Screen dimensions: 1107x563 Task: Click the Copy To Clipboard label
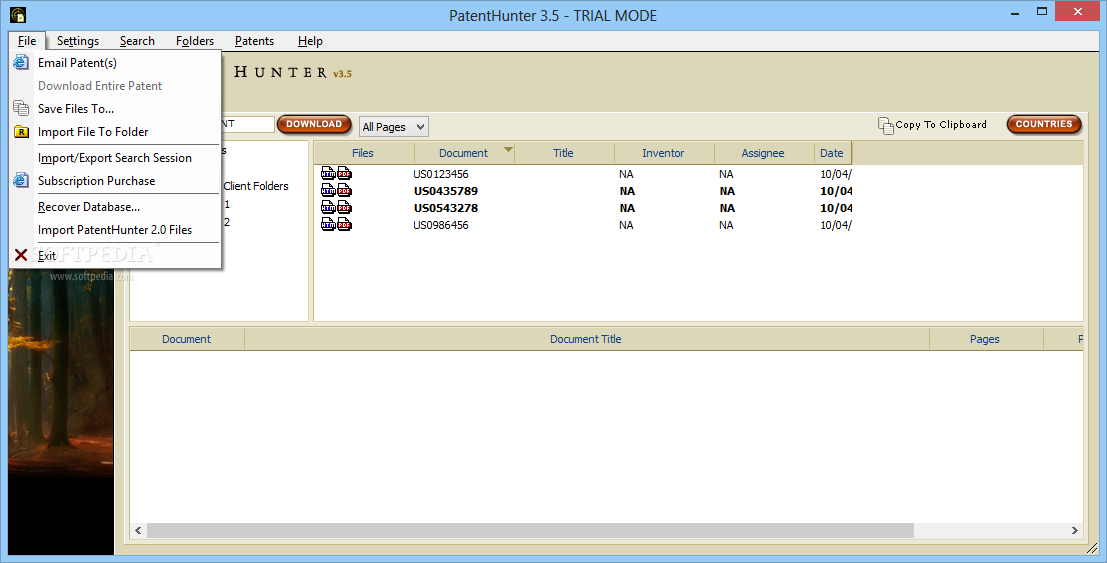(x=941, y=124)
